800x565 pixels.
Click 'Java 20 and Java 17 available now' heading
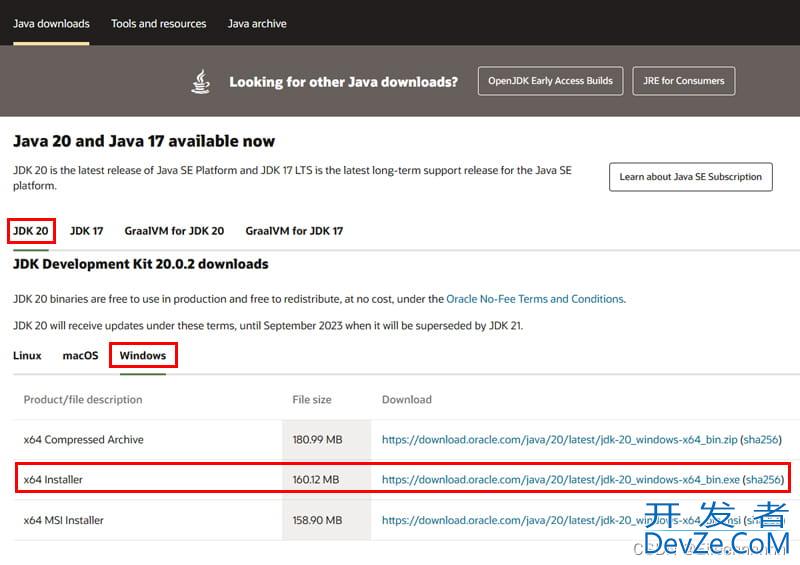point(144,141)
